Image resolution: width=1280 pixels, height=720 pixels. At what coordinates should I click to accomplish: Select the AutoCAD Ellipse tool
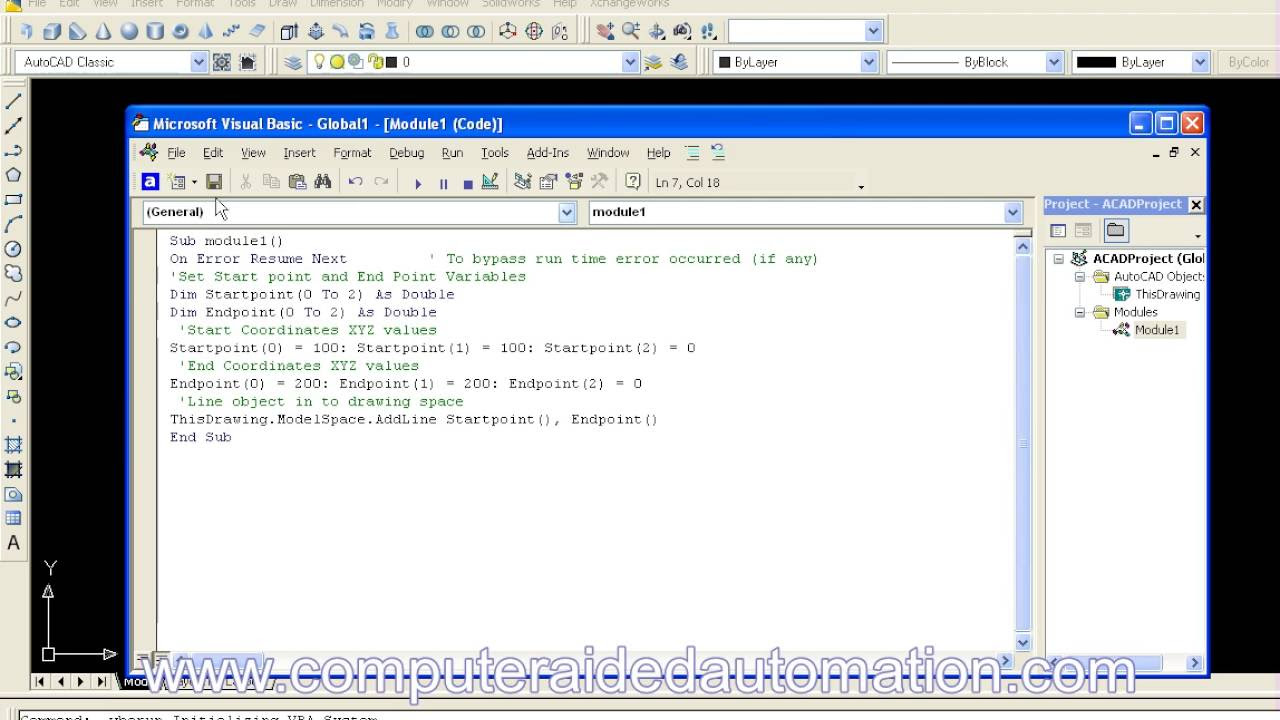coord(14,322)
